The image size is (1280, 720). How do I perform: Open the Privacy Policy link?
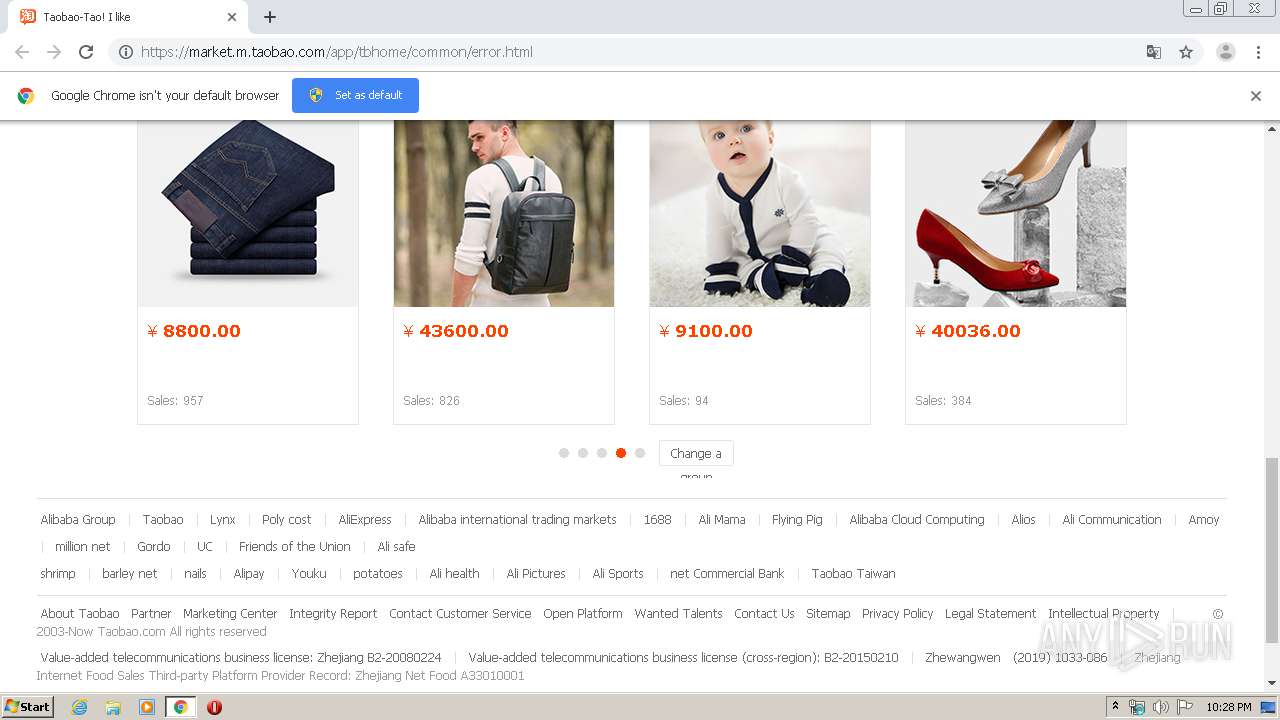tap(897, 614)
